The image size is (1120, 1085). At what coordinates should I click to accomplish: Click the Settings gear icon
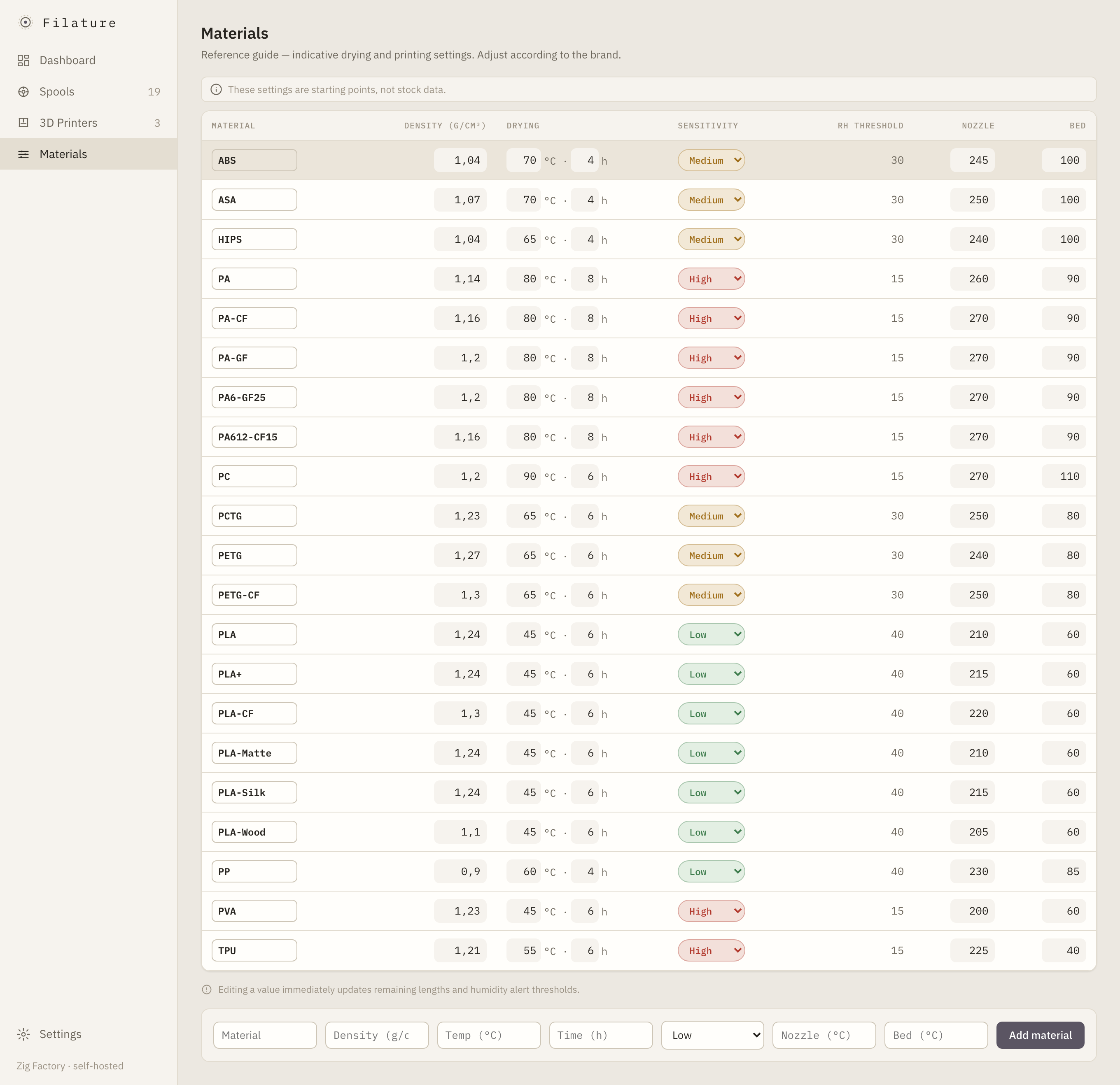tap(23, 1034)
